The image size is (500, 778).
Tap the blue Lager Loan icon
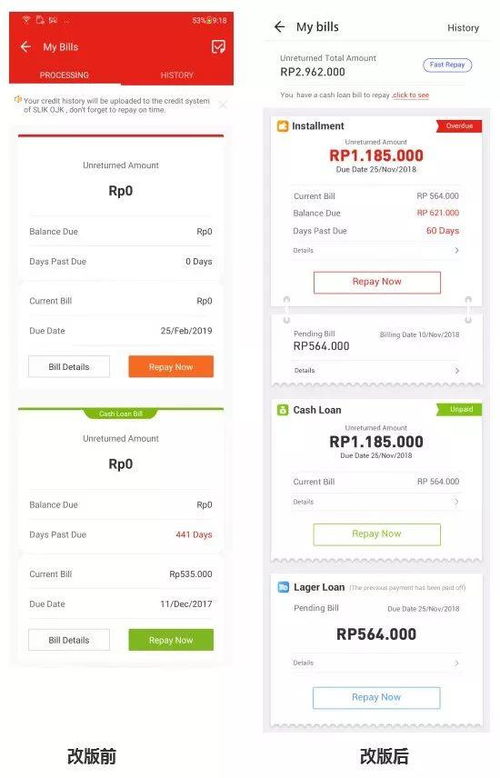point(283,587)
